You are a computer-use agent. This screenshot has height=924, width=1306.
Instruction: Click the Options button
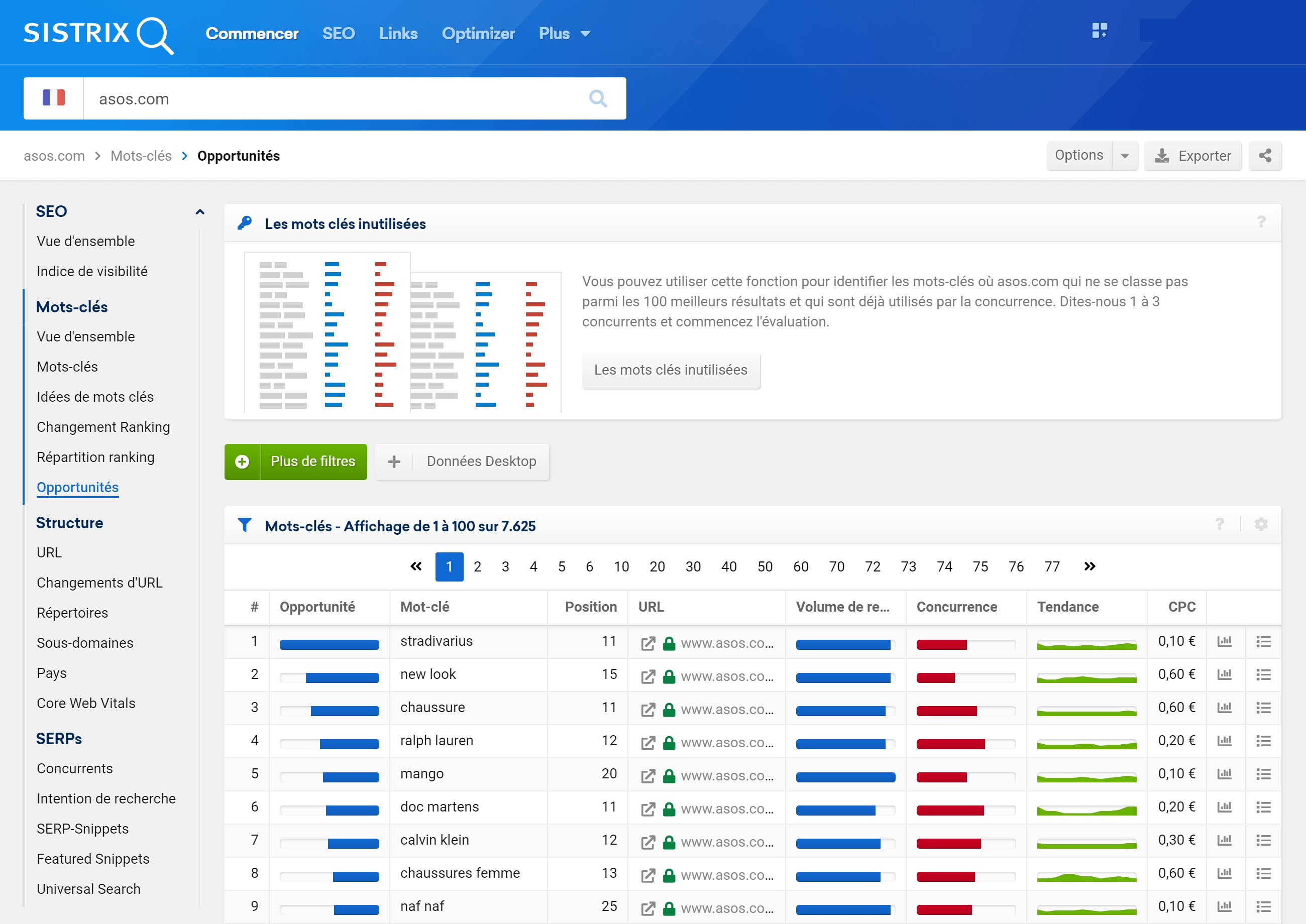[x=1078, y=155]
